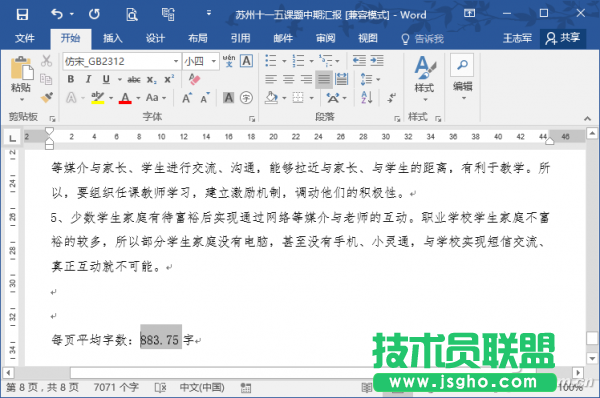This screenshot has height=398, width=600.
Task: Switch to the 设计 Design tab
Action: (x=155, y=38)
